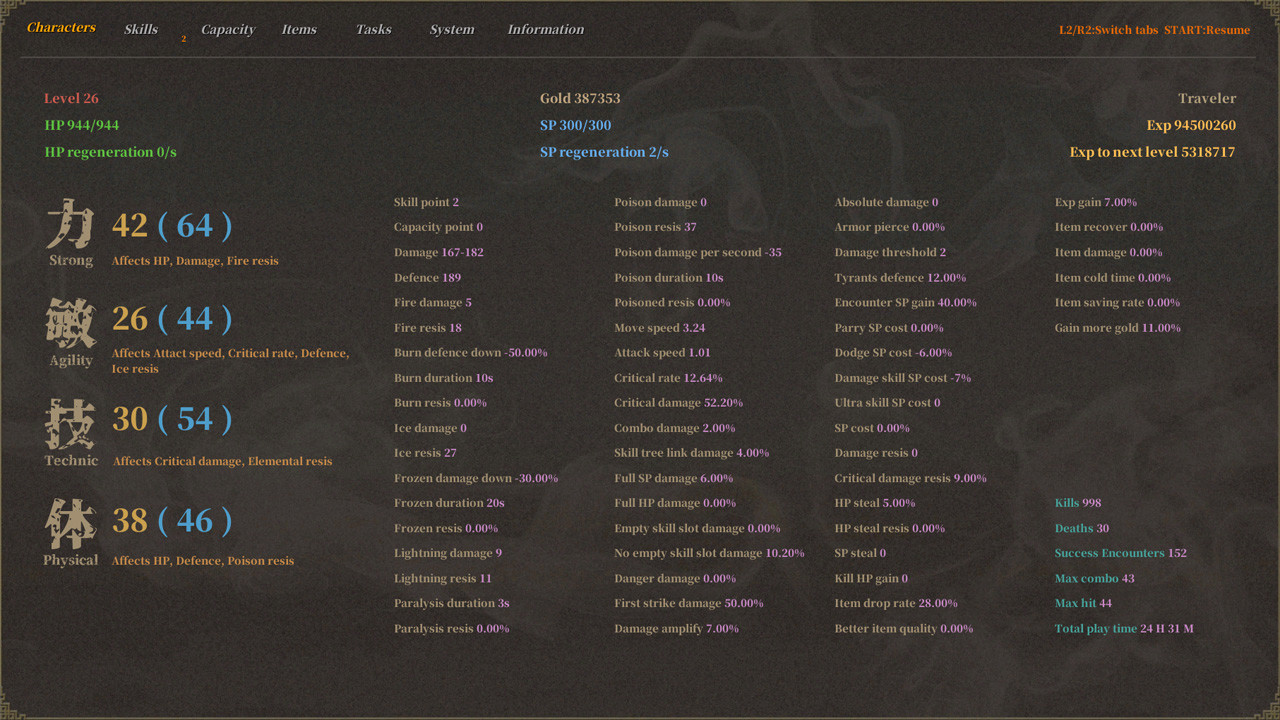Click the Gold 387353 amount
The width and height of the screenshot is (1280, 720).
[x=580, y=98]
